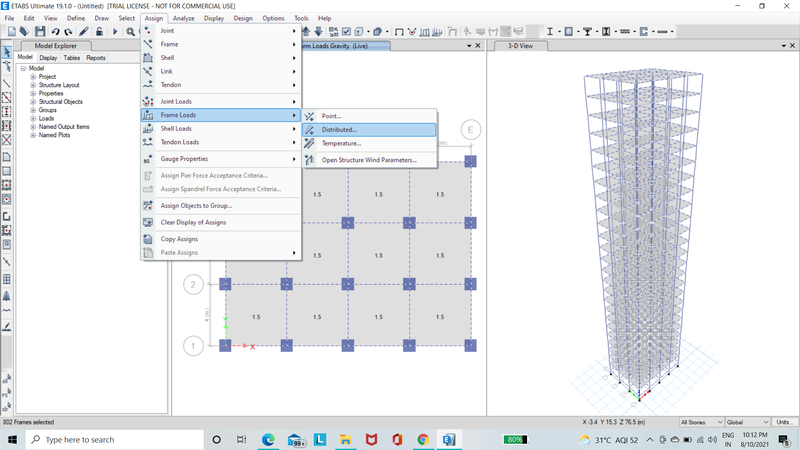Open the Design menu
Viewport: 800px width, 450px height.
point(243,18)
